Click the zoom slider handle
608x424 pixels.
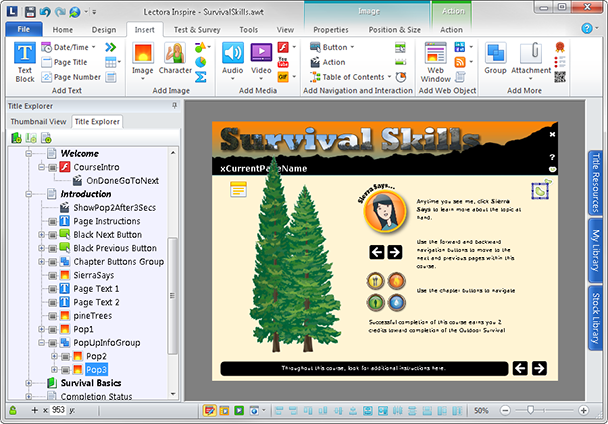530,410
